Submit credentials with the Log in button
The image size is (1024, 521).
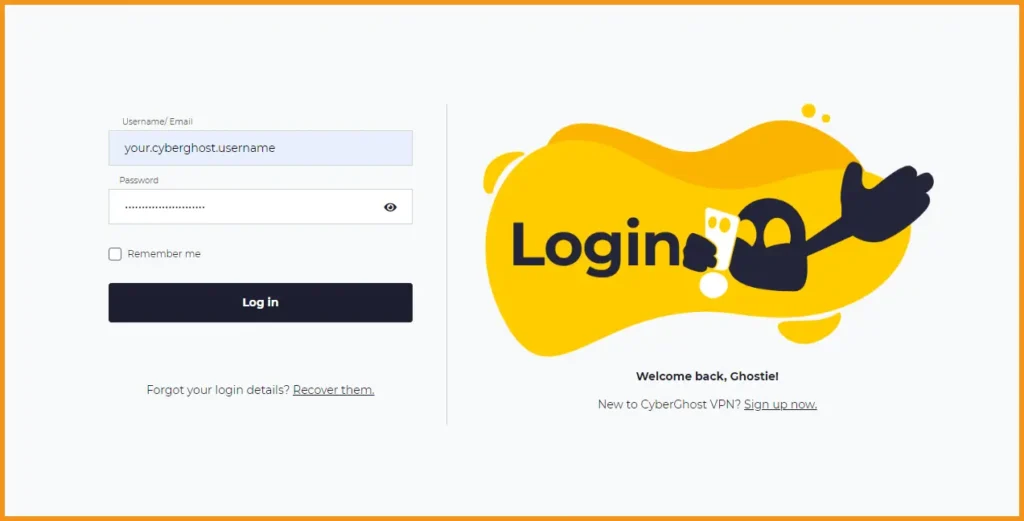pos(261,302)
